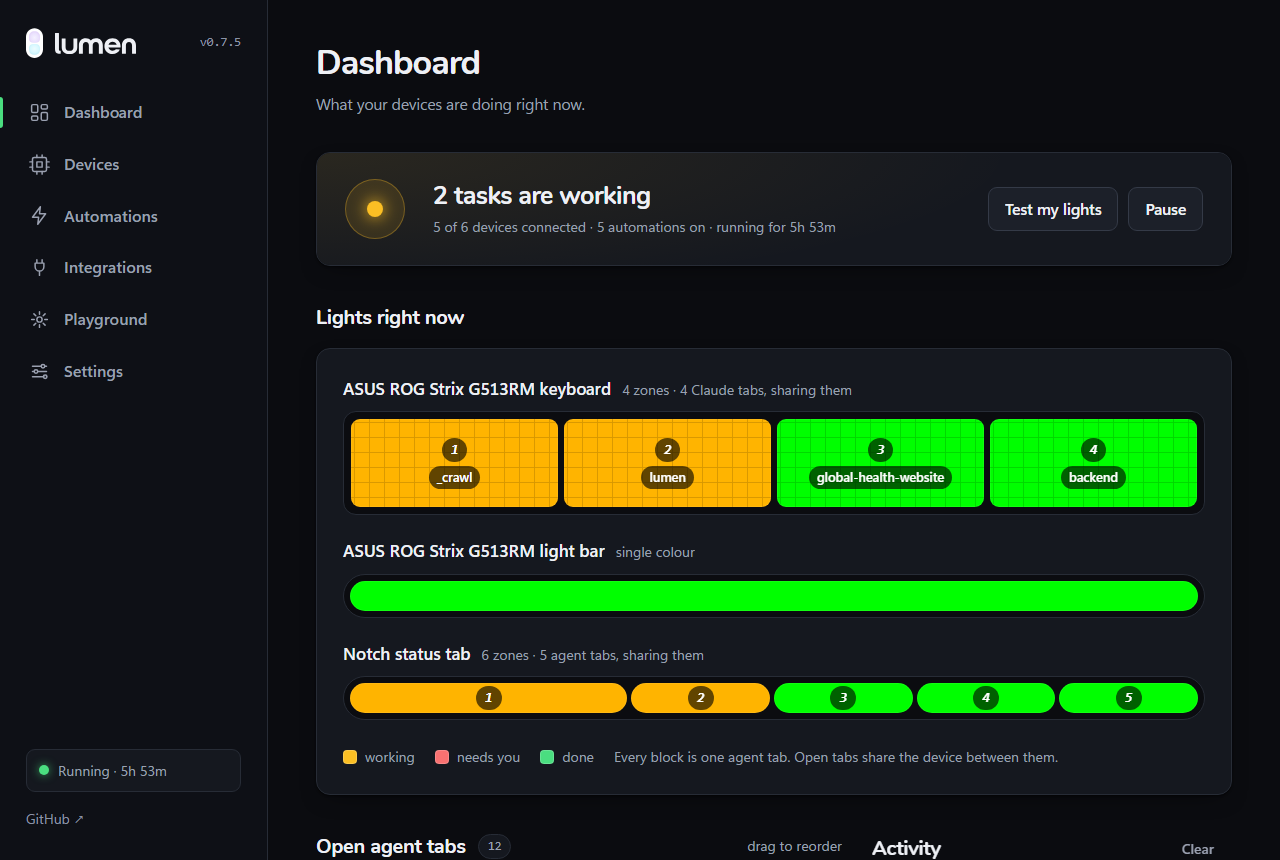Image resolution: width=1280 pixels, height=860 pixels.
Task: Select Notch status tab zone 5
Action: [1128, 698]
